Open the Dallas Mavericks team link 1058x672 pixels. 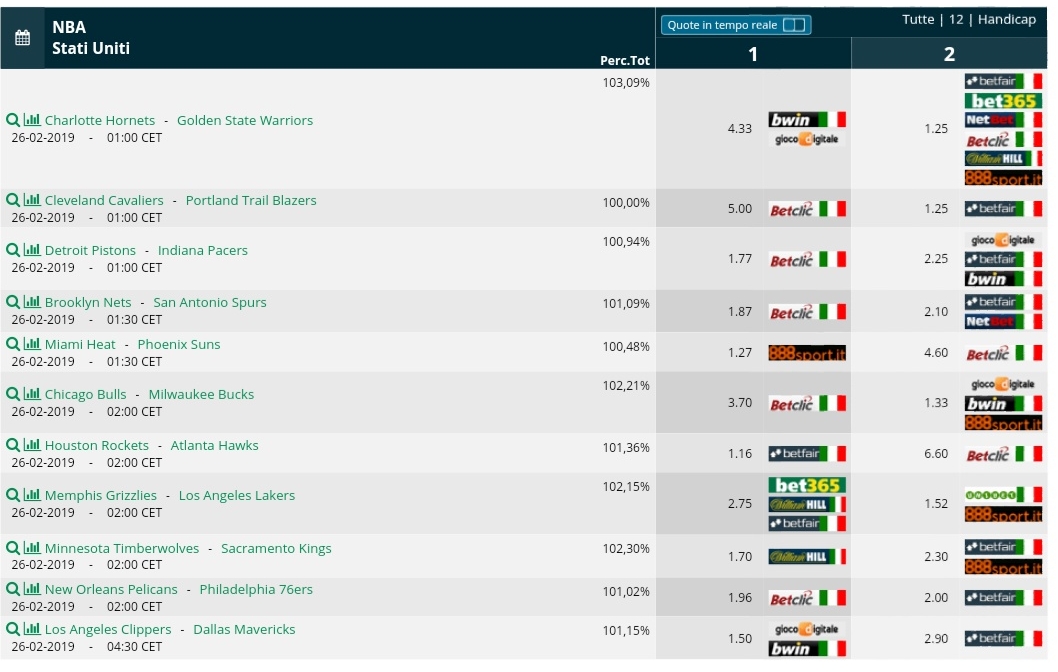pos(244,629)
